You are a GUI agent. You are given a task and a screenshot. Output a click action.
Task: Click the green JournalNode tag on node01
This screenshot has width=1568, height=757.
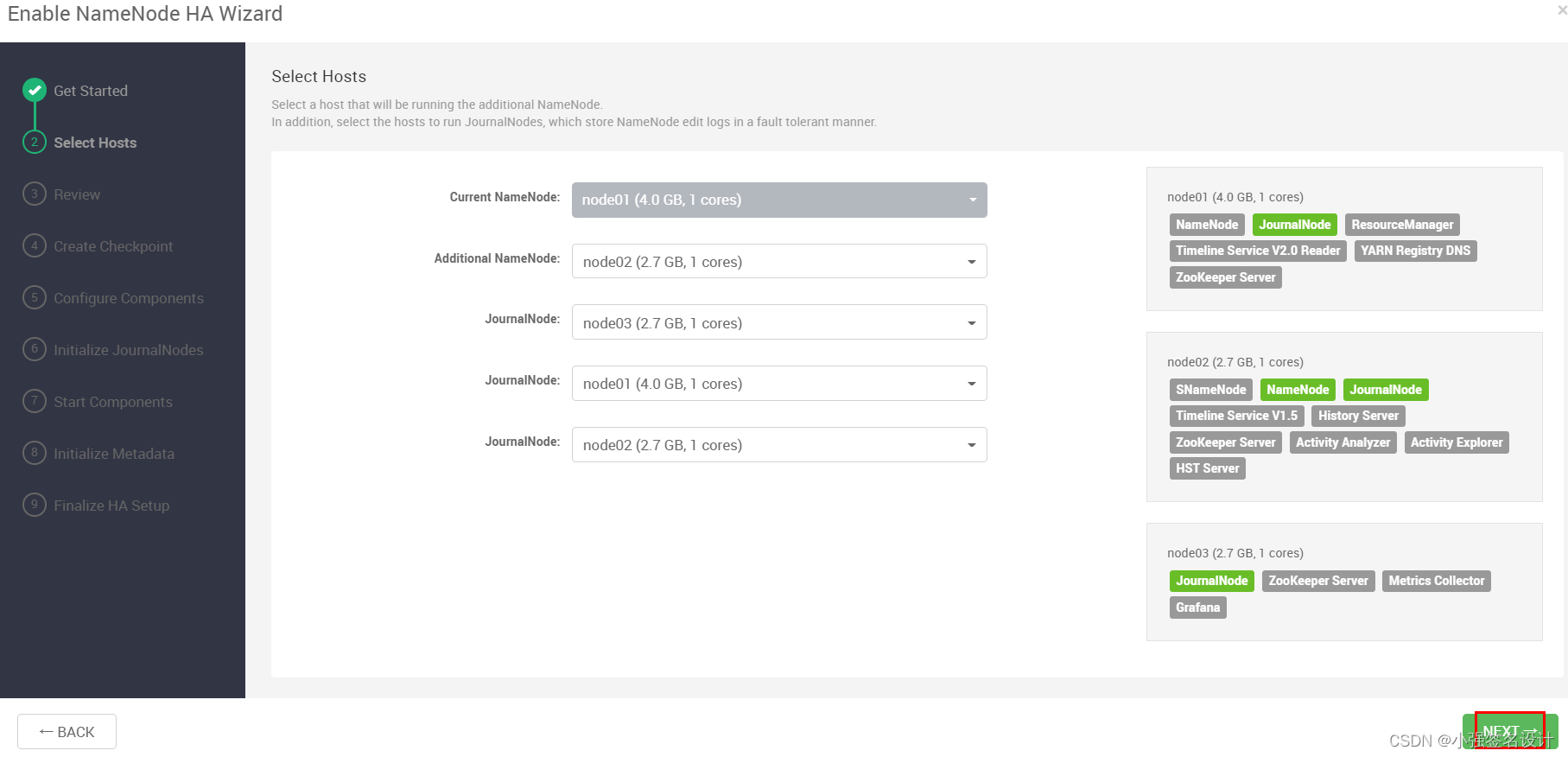click(1295, 225)
